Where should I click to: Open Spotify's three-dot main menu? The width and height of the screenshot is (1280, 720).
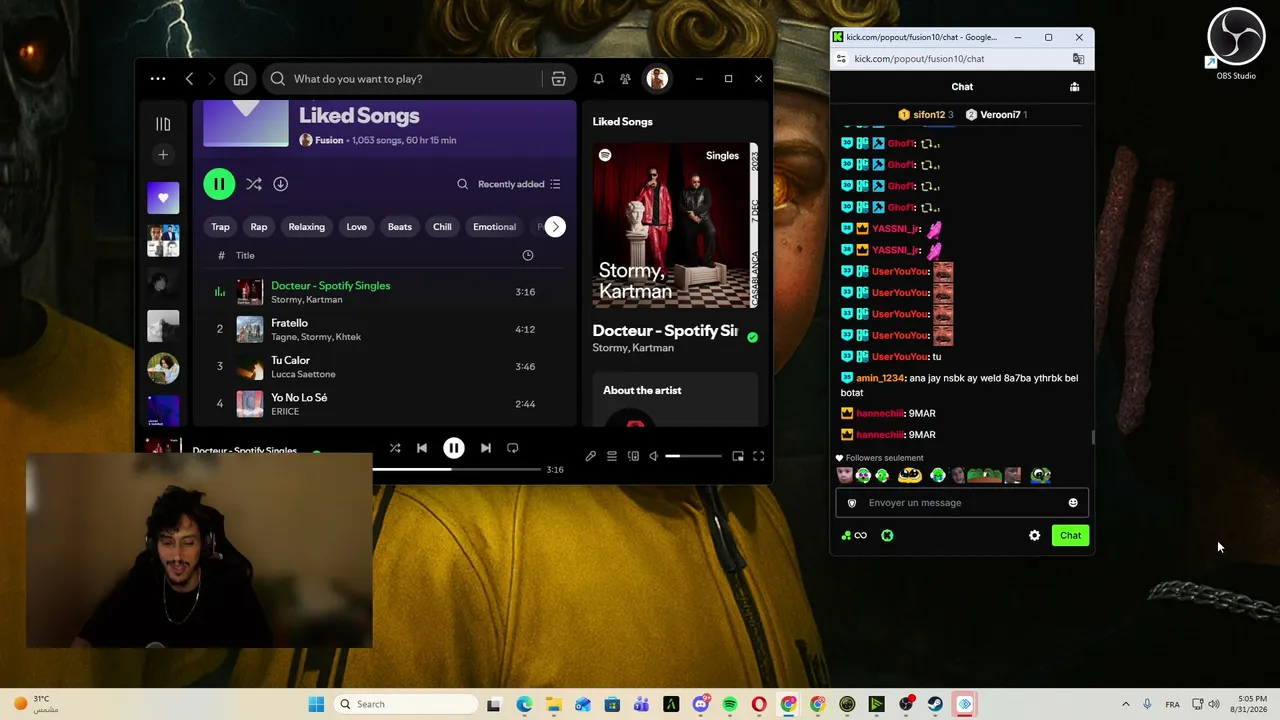pyautogui.click(x=158, y=79)
